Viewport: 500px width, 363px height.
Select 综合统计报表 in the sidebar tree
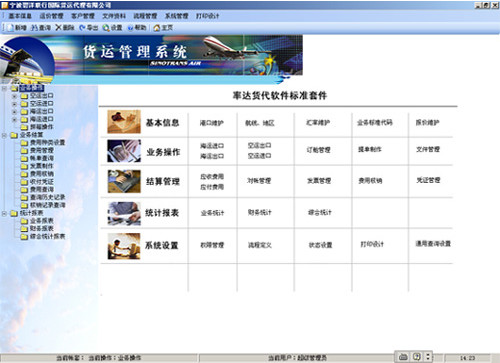tap(48, 236)
